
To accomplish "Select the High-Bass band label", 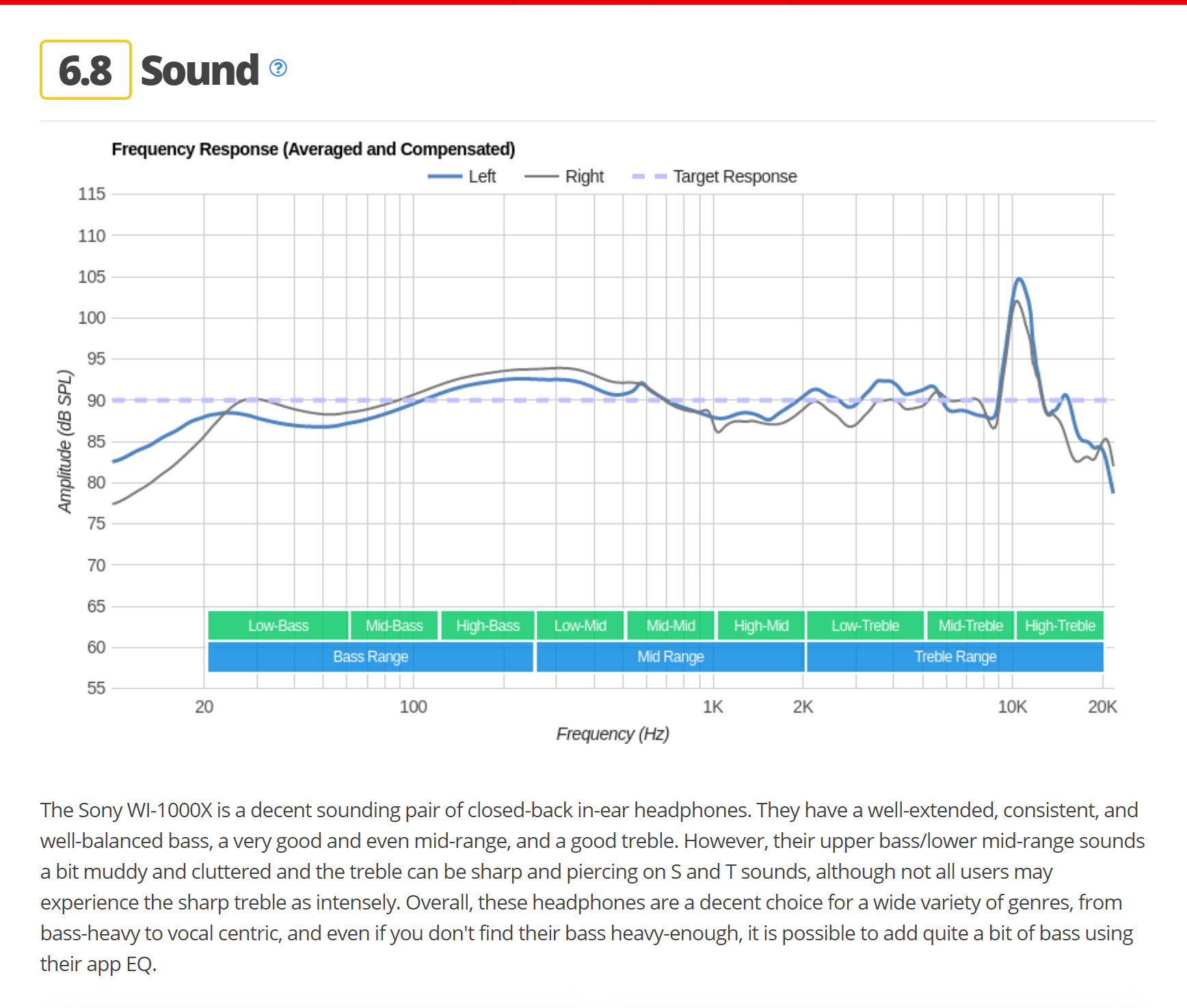I will 488,625.
